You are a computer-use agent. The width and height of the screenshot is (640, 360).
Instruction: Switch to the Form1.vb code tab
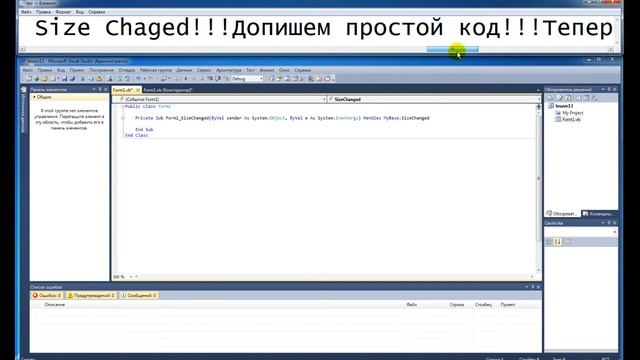point(123,90)
